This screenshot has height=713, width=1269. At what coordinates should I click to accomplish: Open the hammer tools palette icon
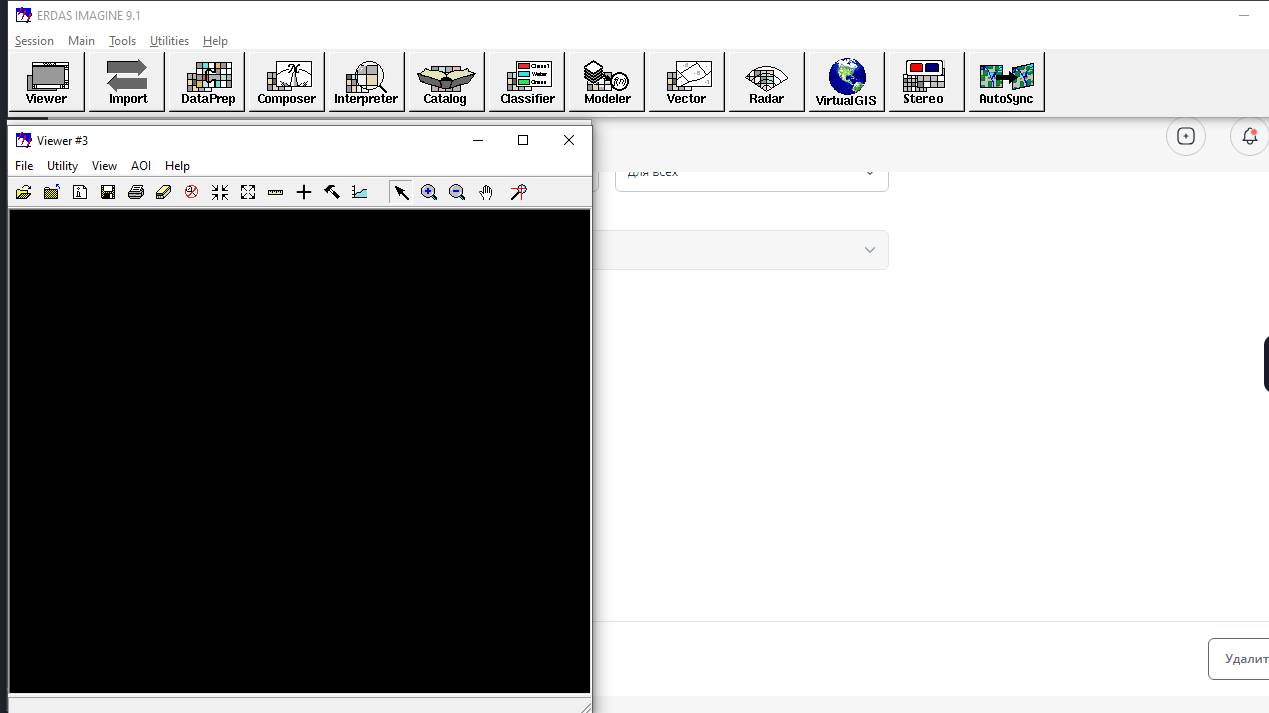(332, 192)
